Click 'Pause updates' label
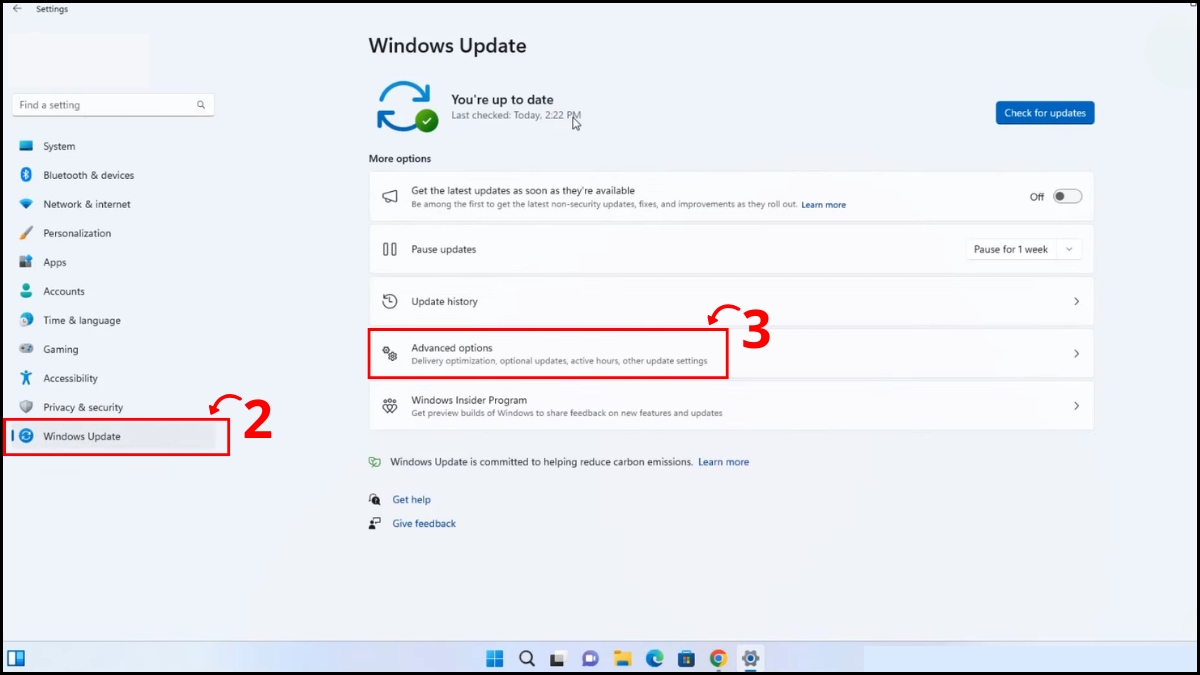 click(444, 249)
